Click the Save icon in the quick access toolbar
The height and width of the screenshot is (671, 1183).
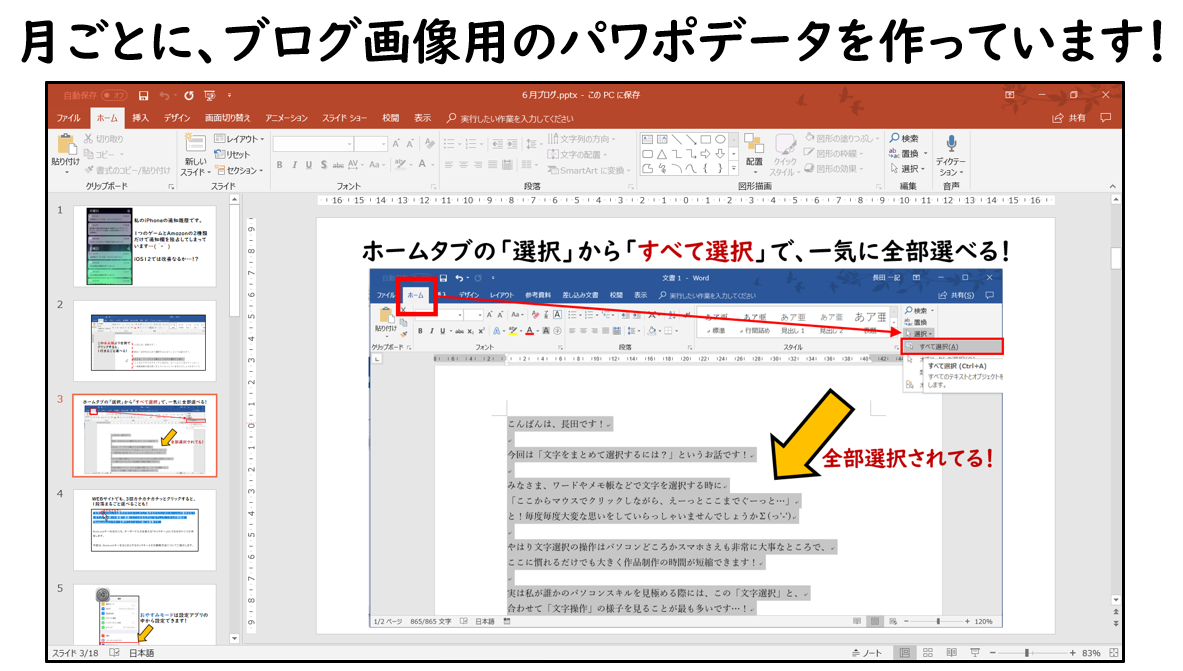pyautogui.click(x=144, y=95)
